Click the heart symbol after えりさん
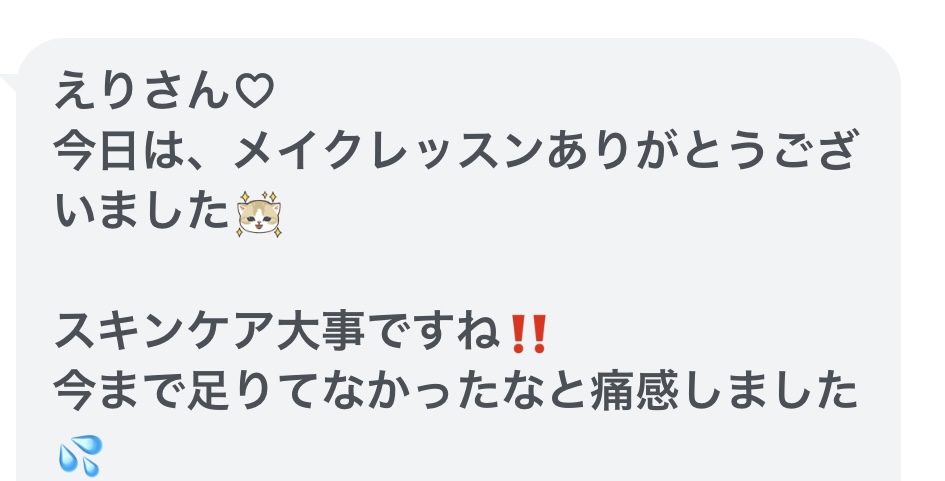This screenshot has height=481, width=945. [x=254, y=91]
